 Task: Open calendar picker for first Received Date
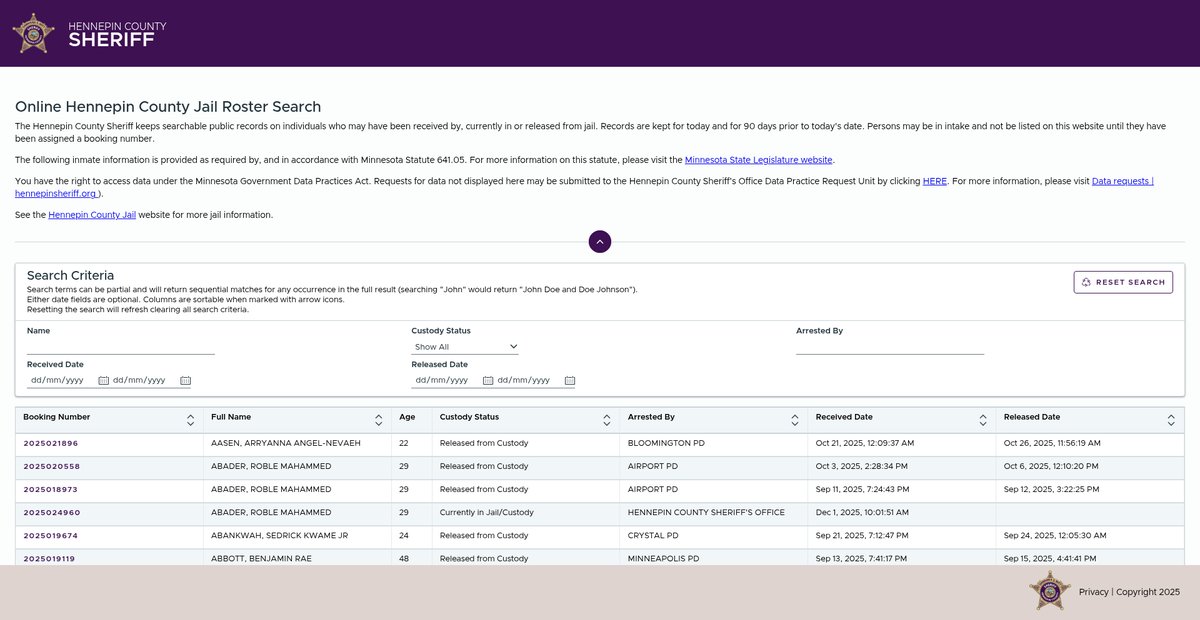tap(104, 381)
